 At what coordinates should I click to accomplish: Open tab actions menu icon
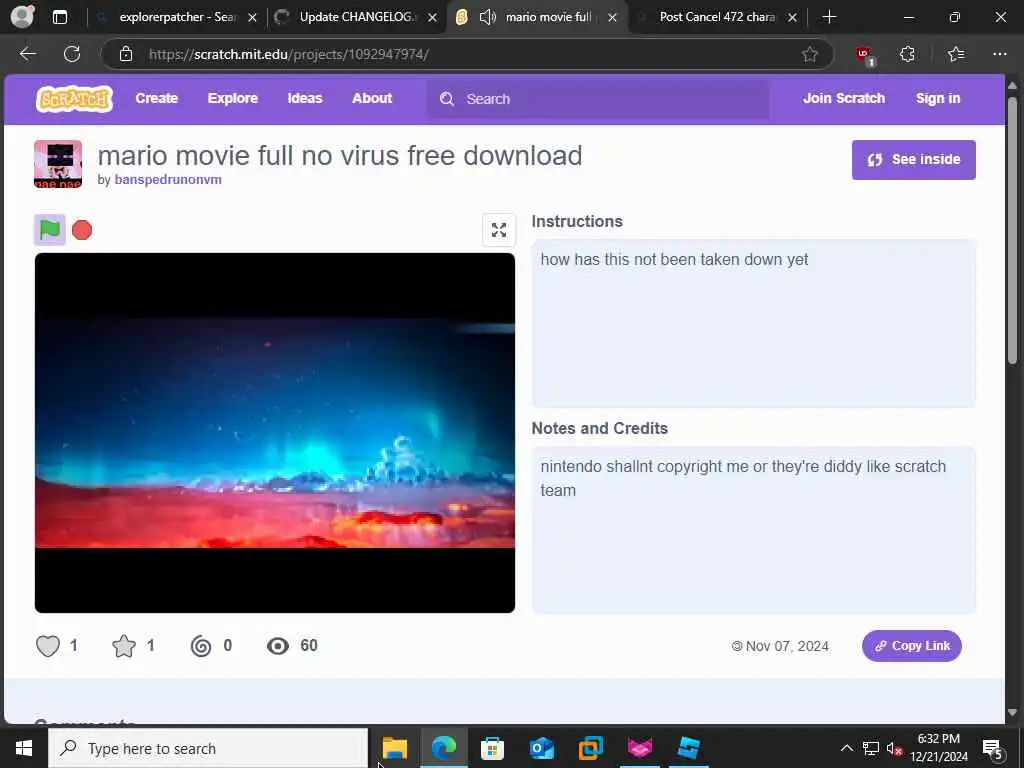(x=59, y=17)
